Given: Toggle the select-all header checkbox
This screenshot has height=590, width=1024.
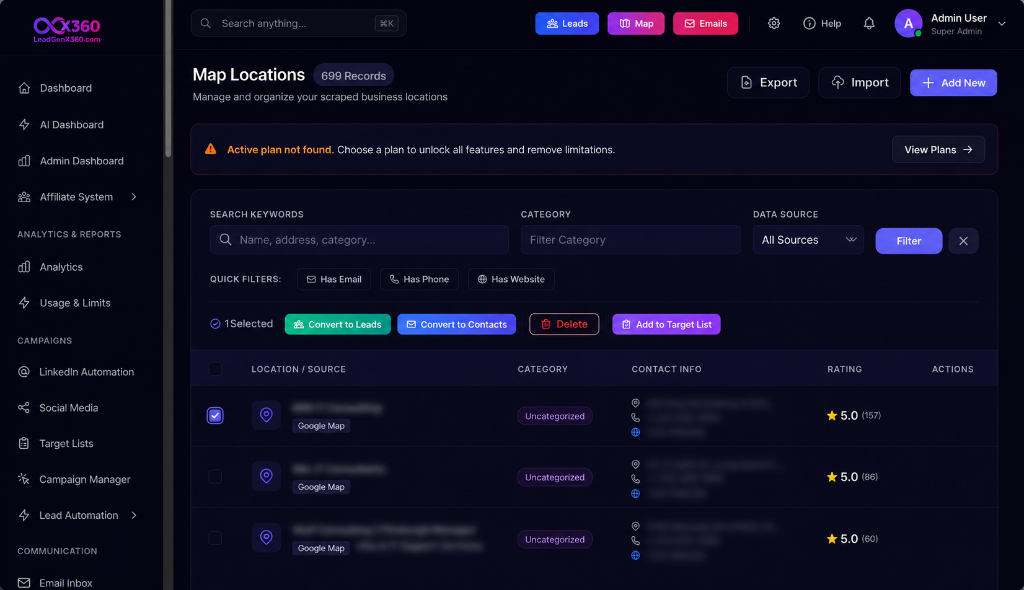Looking at the screenshot, I should (215, 369).
